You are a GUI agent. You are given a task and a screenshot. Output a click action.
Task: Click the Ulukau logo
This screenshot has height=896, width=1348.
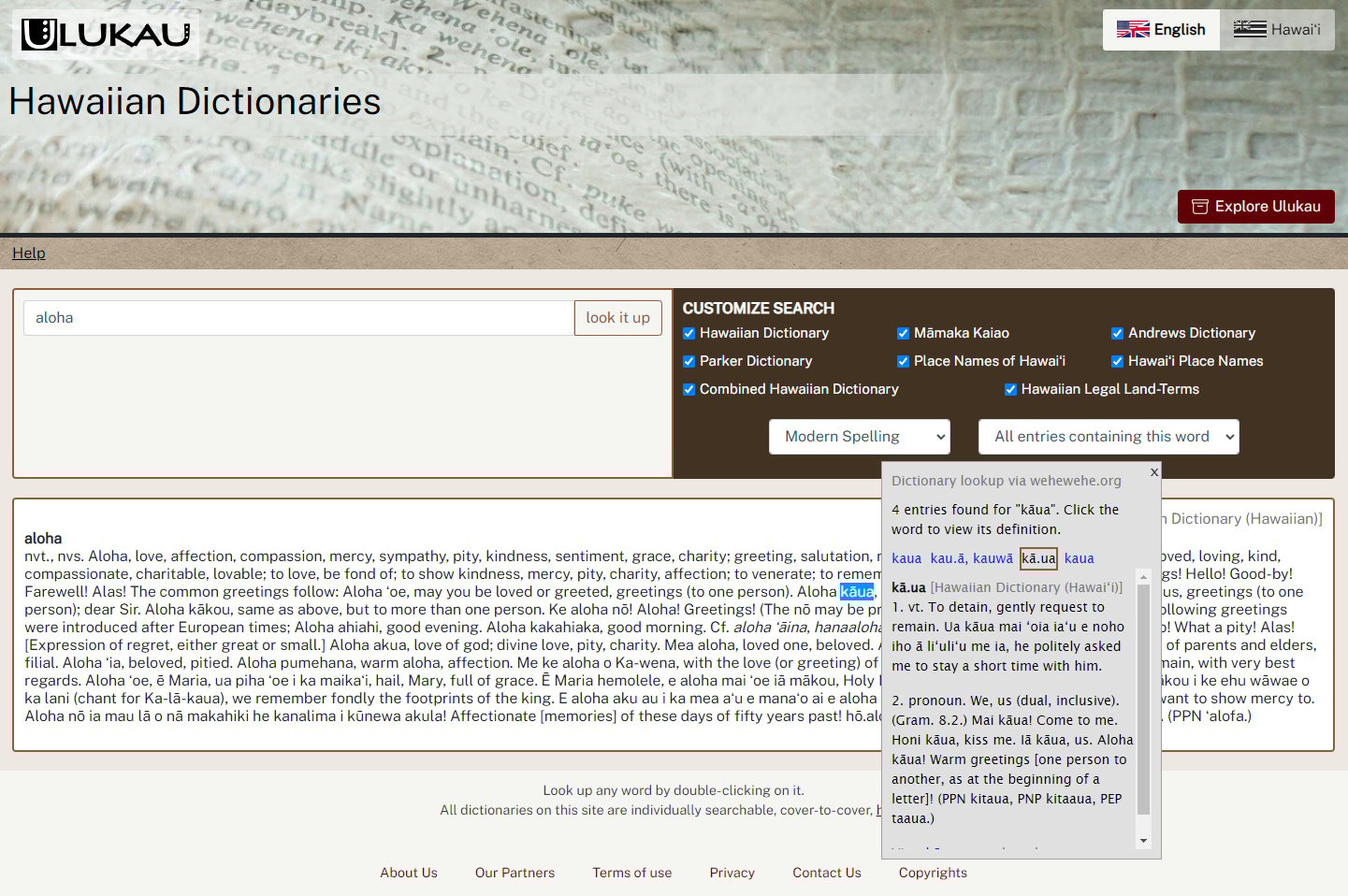click(x=103, y=33)
